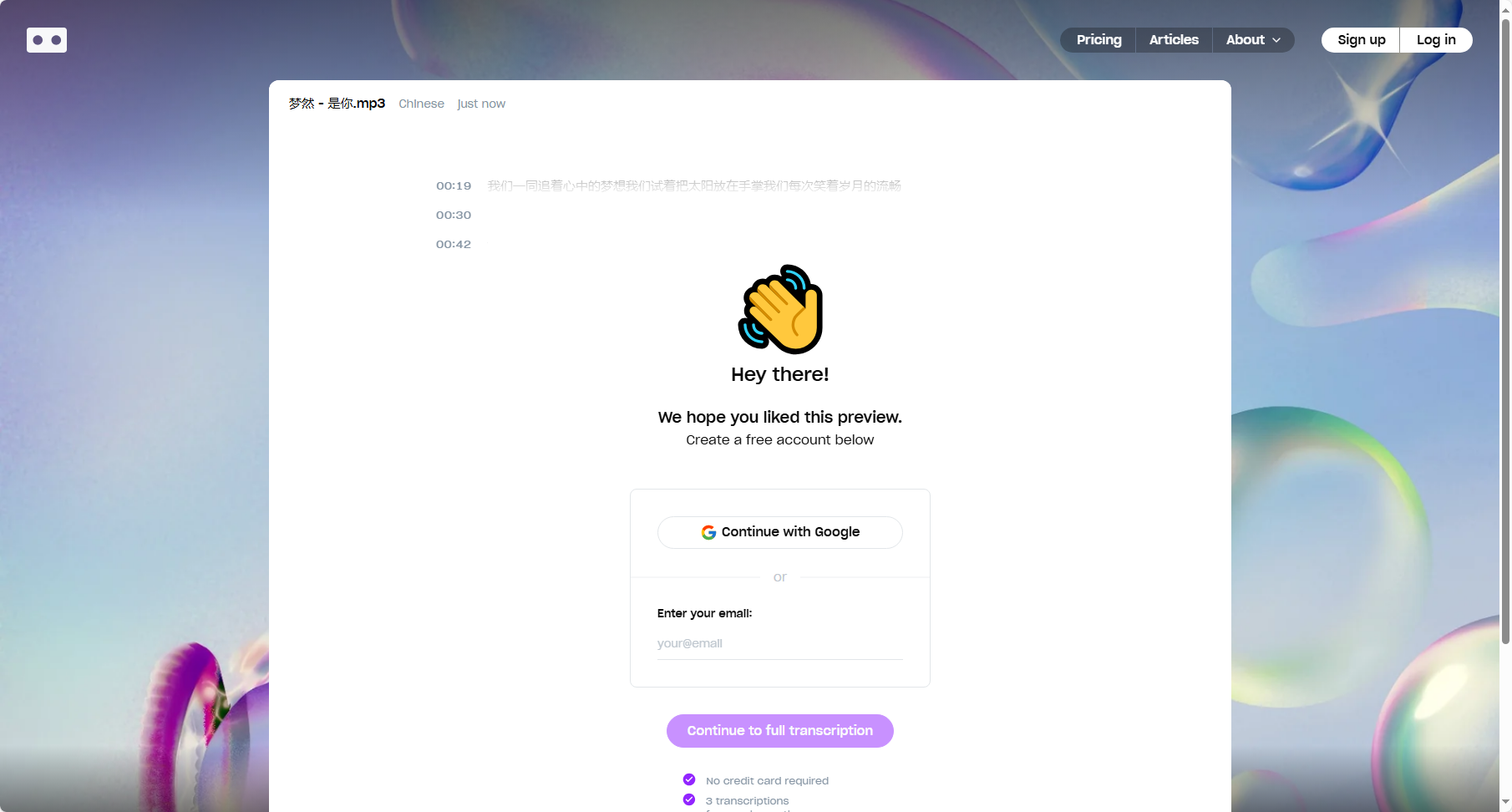Click Continue to full transcription
The width and height of the screenshot is (1512, 812).
pyautogui.click(x=780, y=731)
